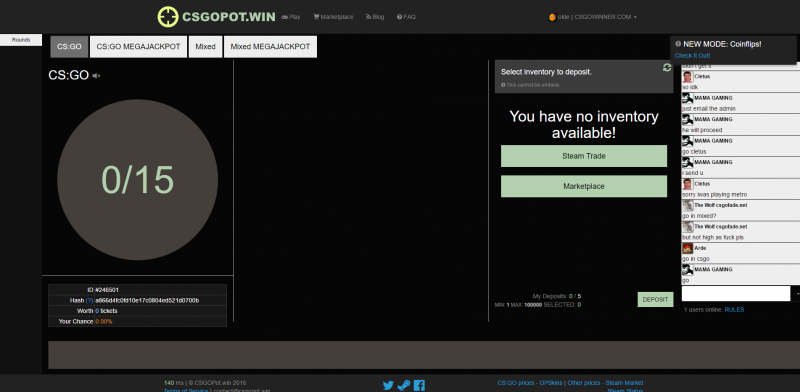Open the chat RULES link

click(x=734, y=310)
